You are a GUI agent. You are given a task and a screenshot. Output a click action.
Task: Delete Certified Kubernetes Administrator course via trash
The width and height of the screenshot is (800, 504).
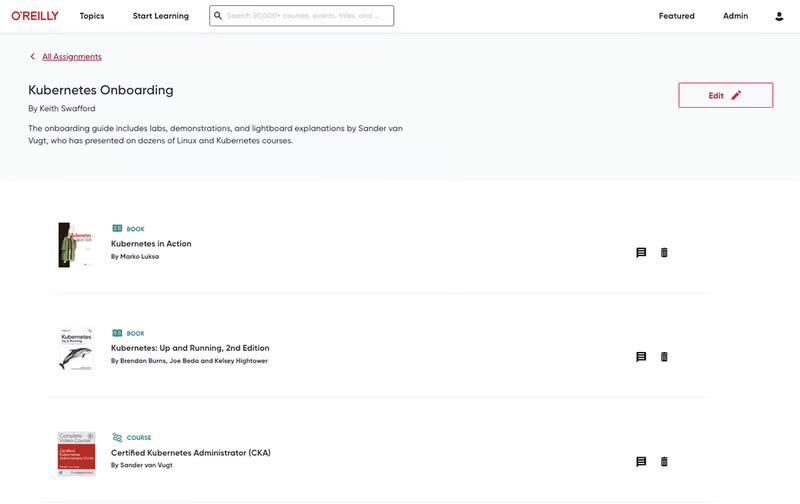pyautogui.click(x=664, y=462)
